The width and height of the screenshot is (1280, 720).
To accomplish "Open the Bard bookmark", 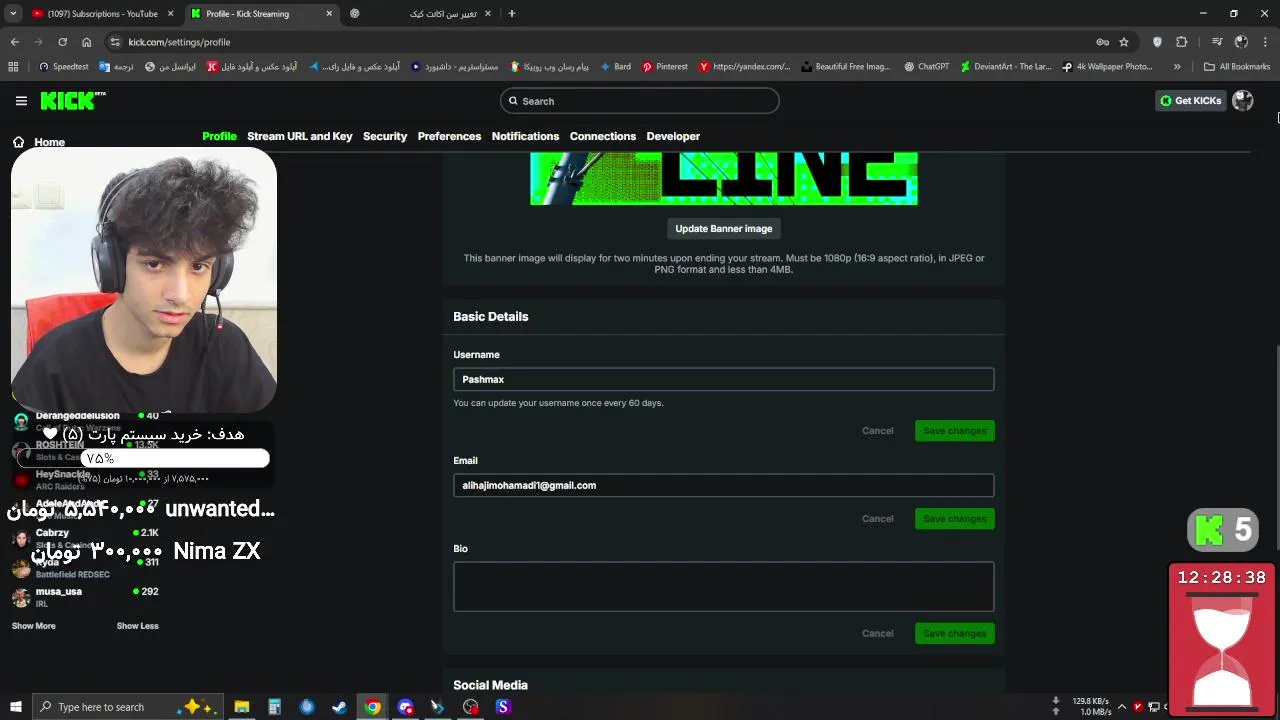I will tap(615, 67).
